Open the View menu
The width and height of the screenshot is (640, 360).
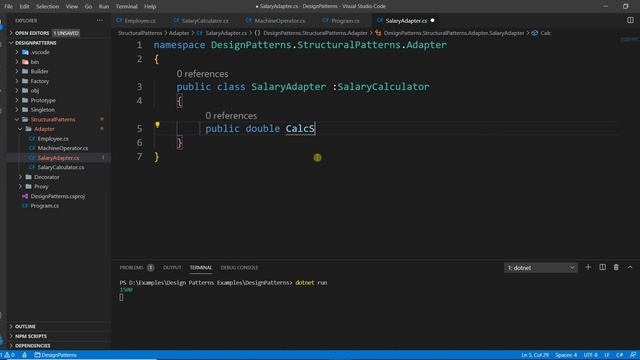(x=71, y=7)
